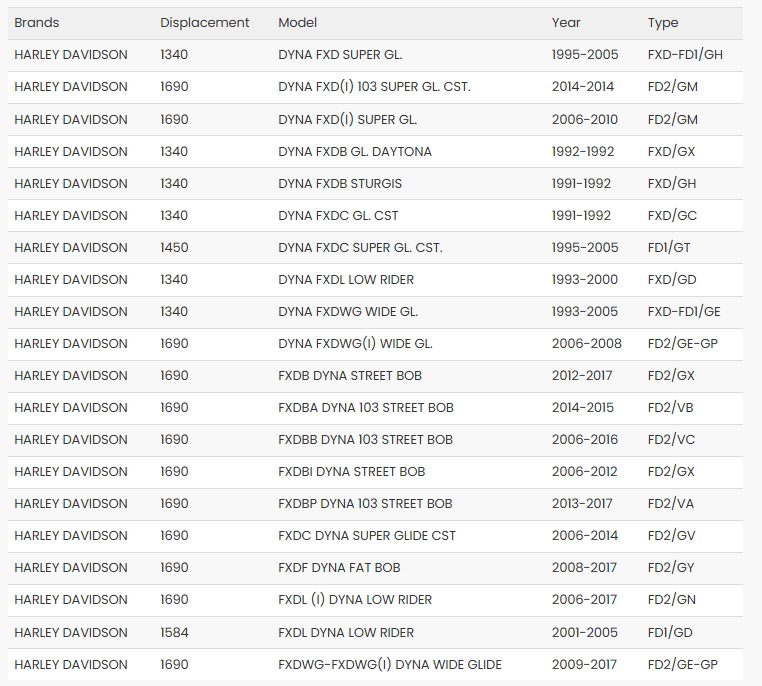The width and height of the screenshot is (762, 686).
Task: Select the FXDWG-FXDWG(I) DYNA WIDE GLIDE model
Action: pos(390,664)
